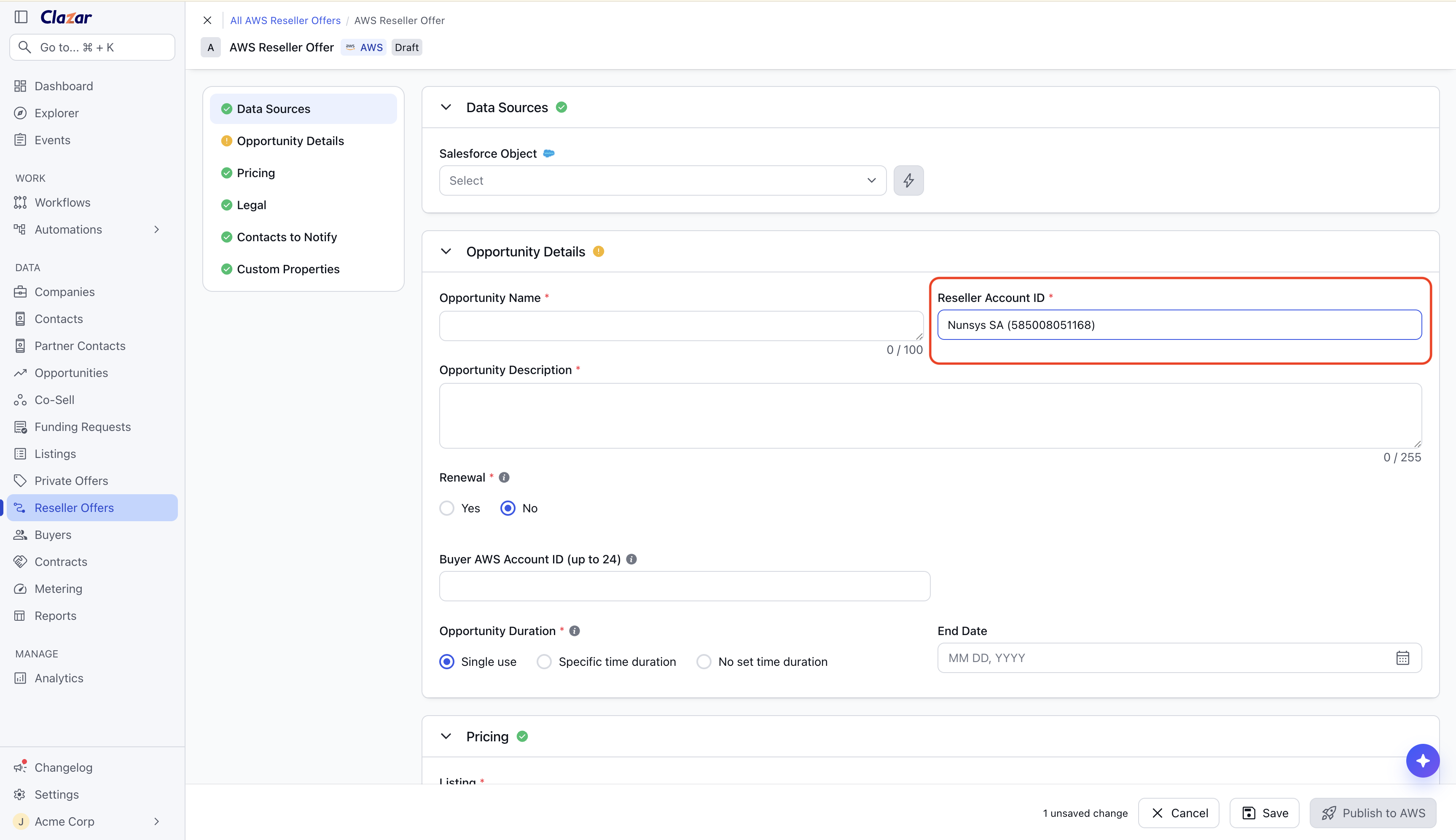Toggle the sidebar collapse icon
Viewport: 1456px width, 840px height.
tap(21, 17)
